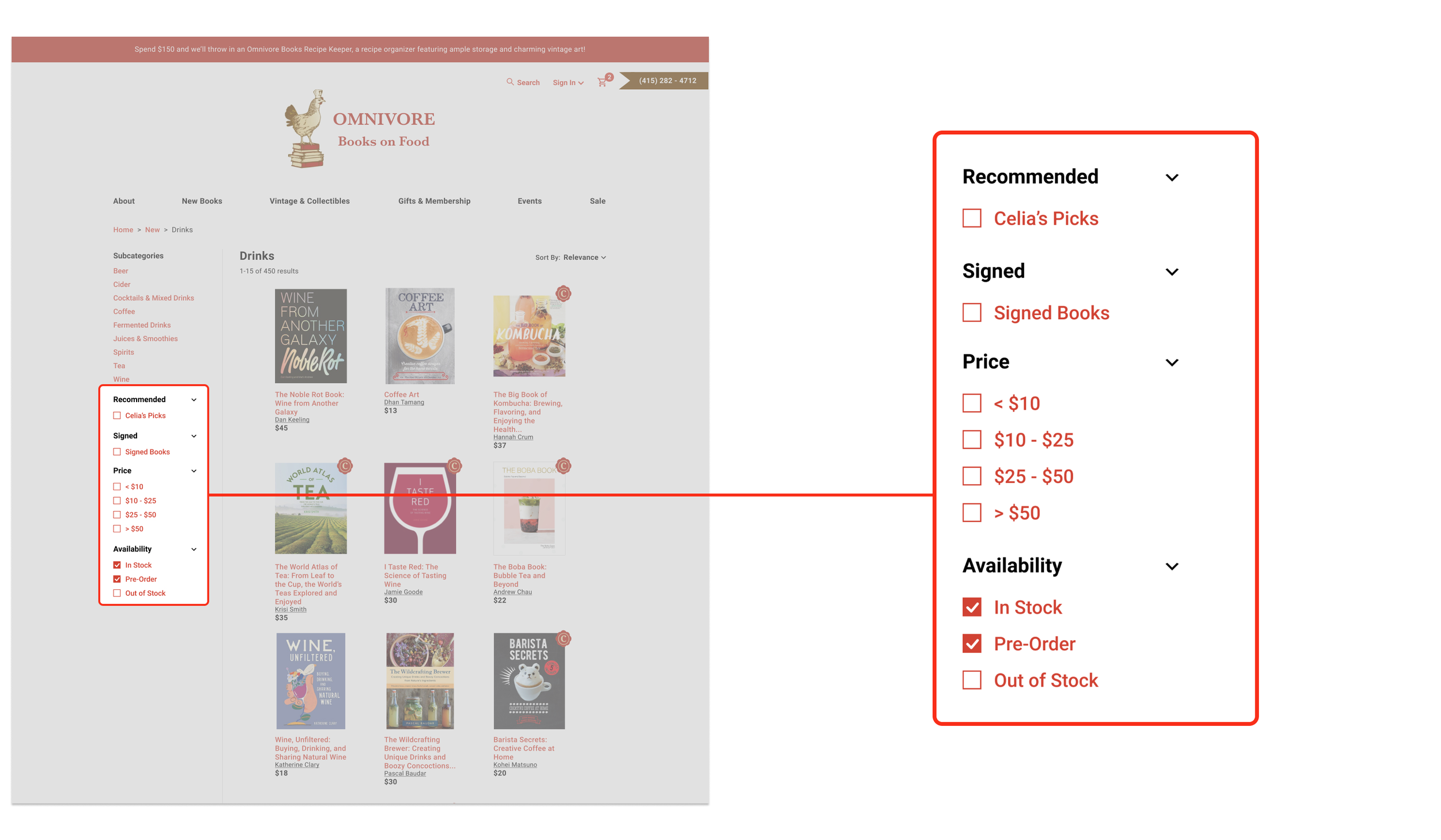Screen dimensions: 1441x840
Task: Click the badge on Barista Secrets cover
Action: click(563, 638)
